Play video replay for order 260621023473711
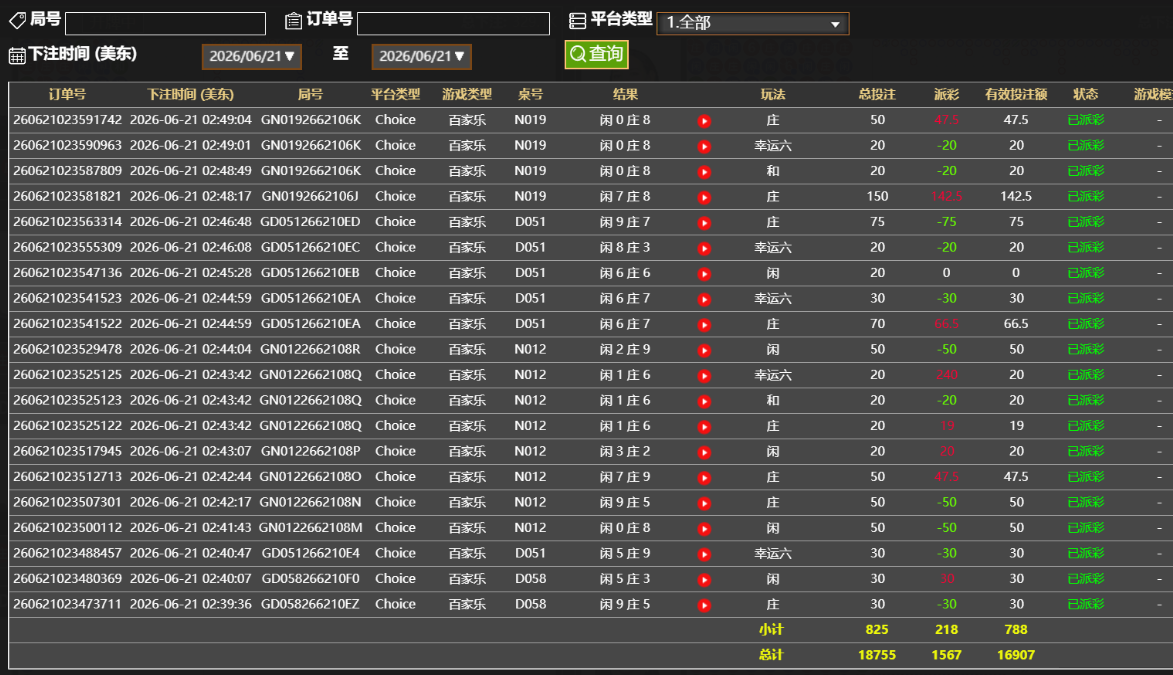The width and height of the screenshot is (1173, 675). pos(704,605)
